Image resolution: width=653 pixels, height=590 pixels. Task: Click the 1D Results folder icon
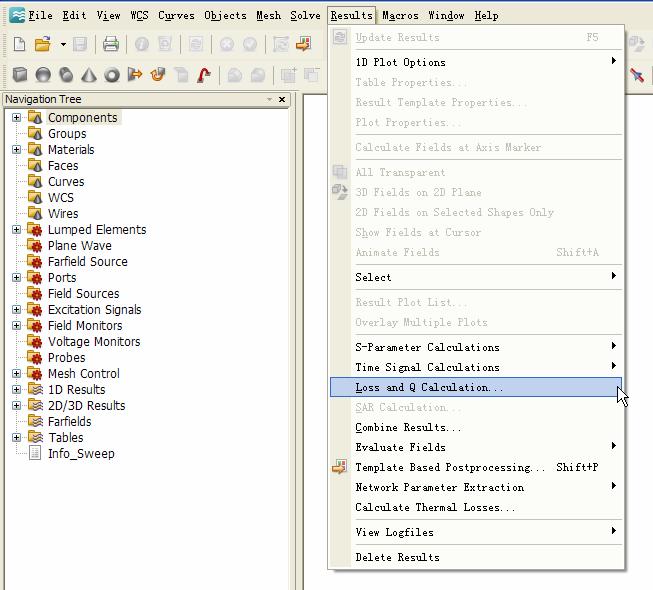35,390
